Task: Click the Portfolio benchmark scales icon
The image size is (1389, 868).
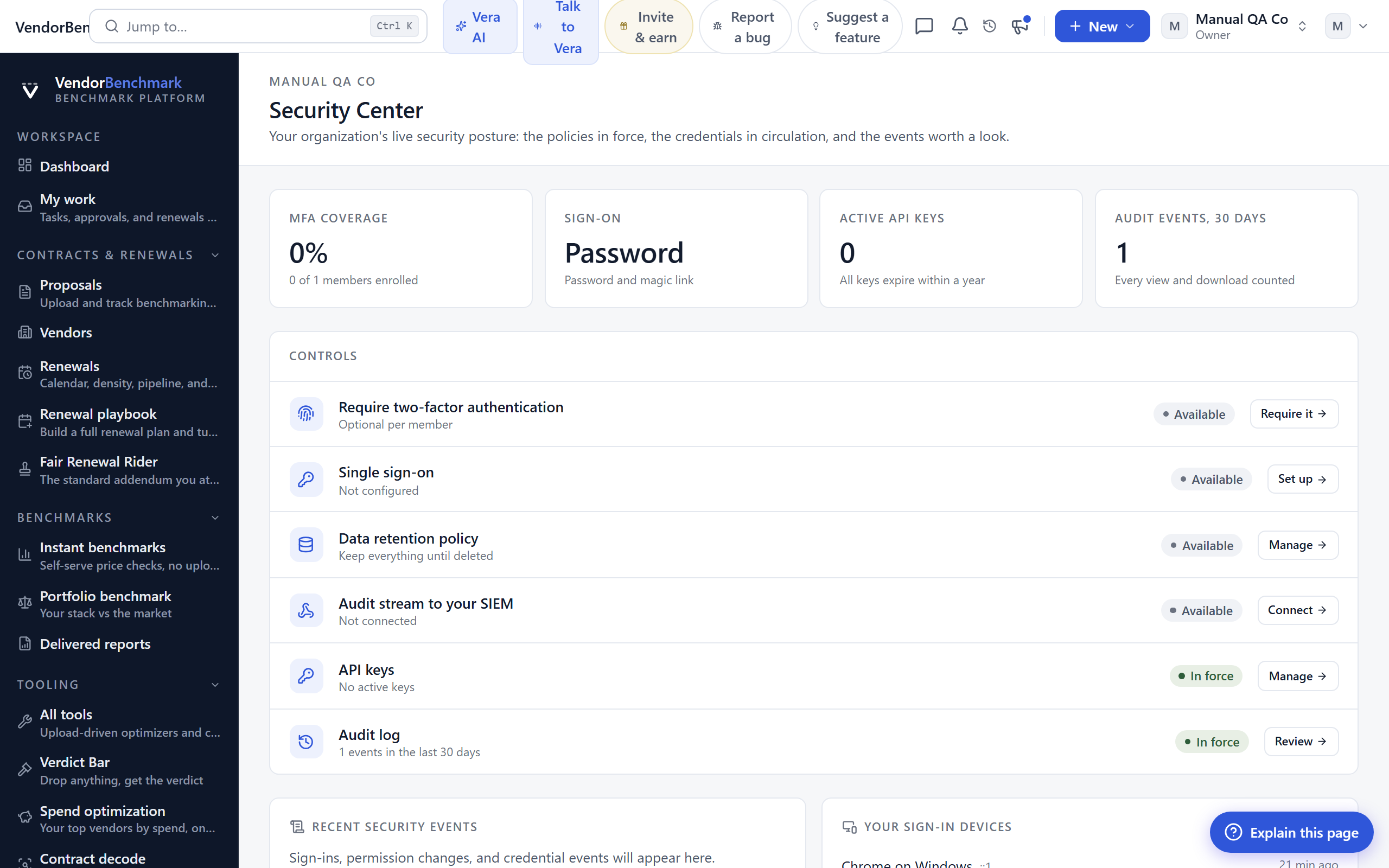Action: coord(24,603)
